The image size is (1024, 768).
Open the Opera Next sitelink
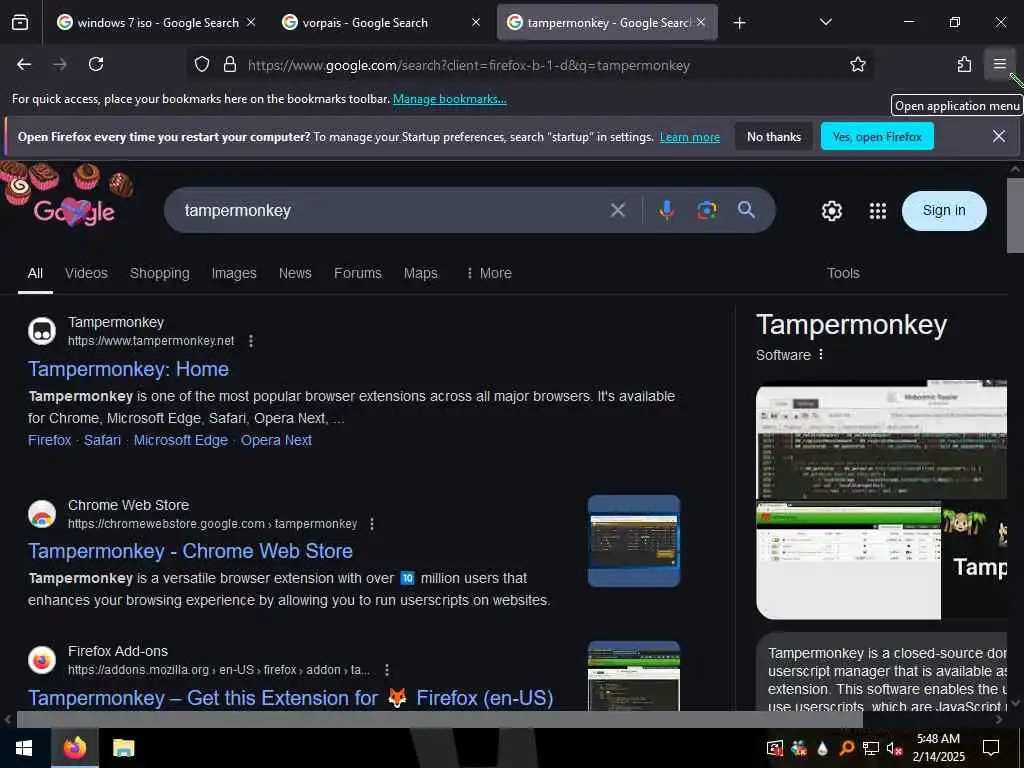click(x=276, y=440)
